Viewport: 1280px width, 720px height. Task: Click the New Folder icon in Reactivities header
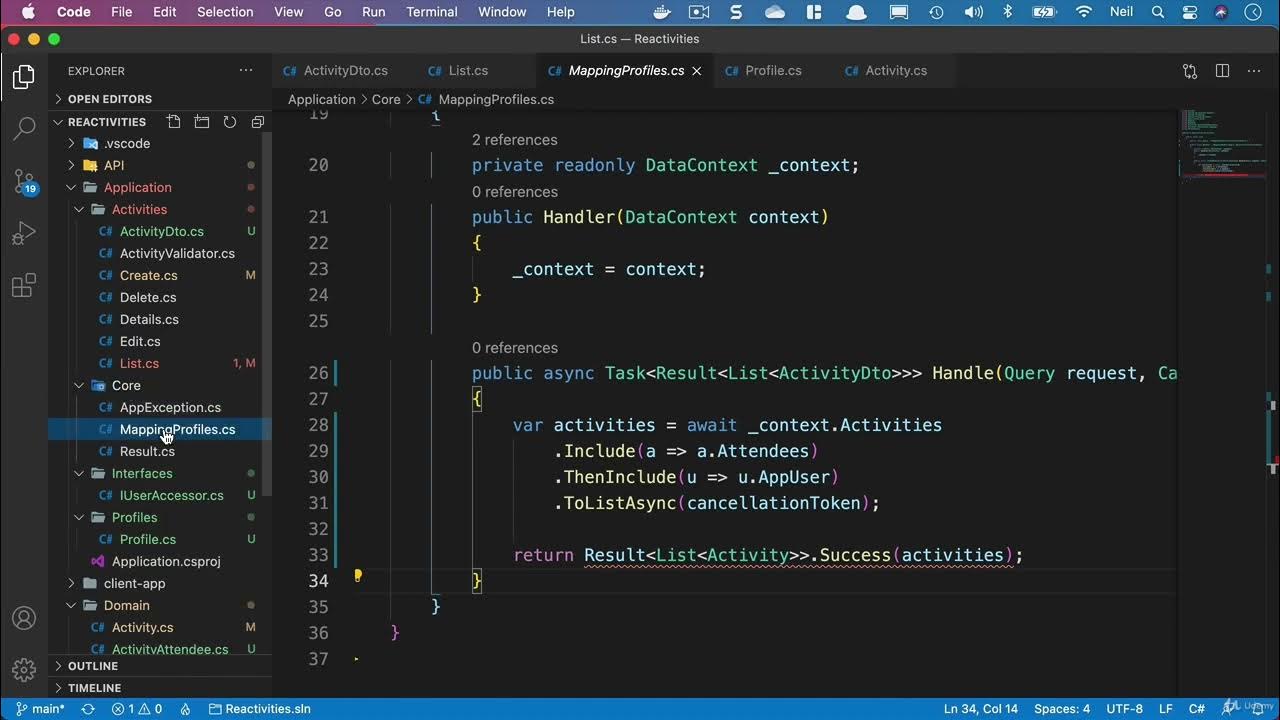pyautogui.click(x=202, y=122)
